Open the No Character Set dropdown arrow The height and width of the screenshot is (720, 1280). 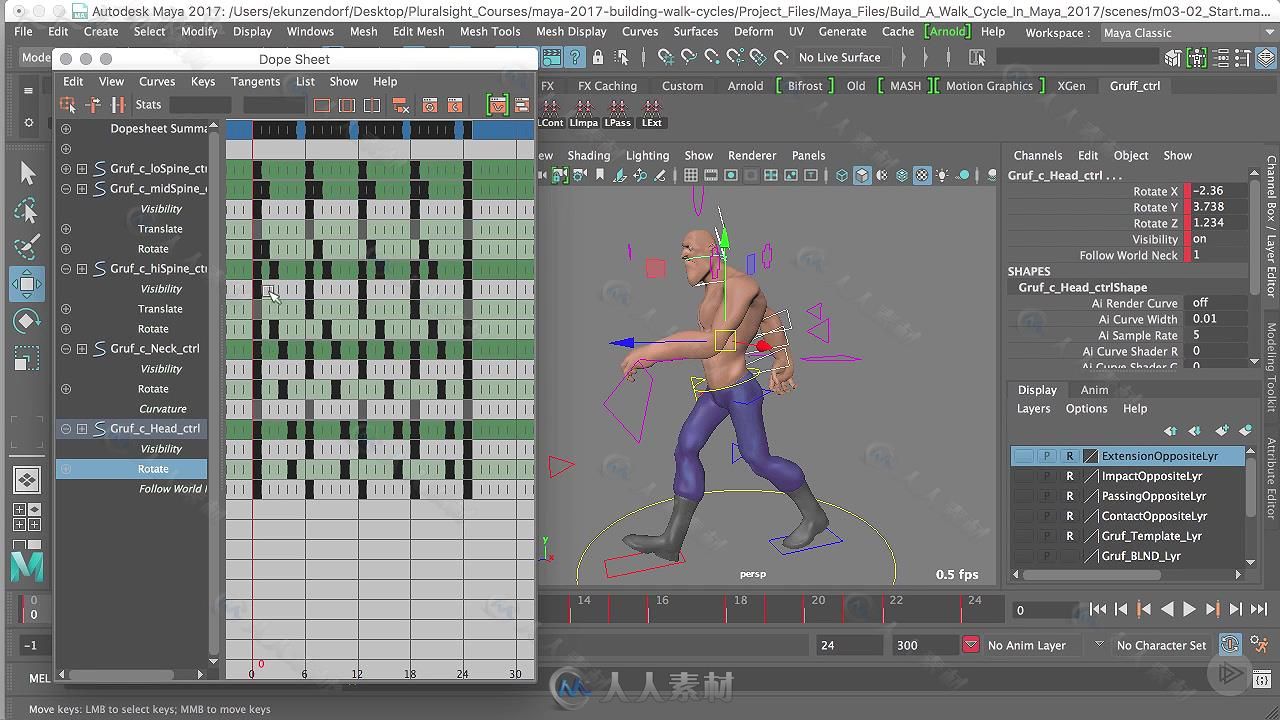pyautogui.click(x=1099, y=645)
